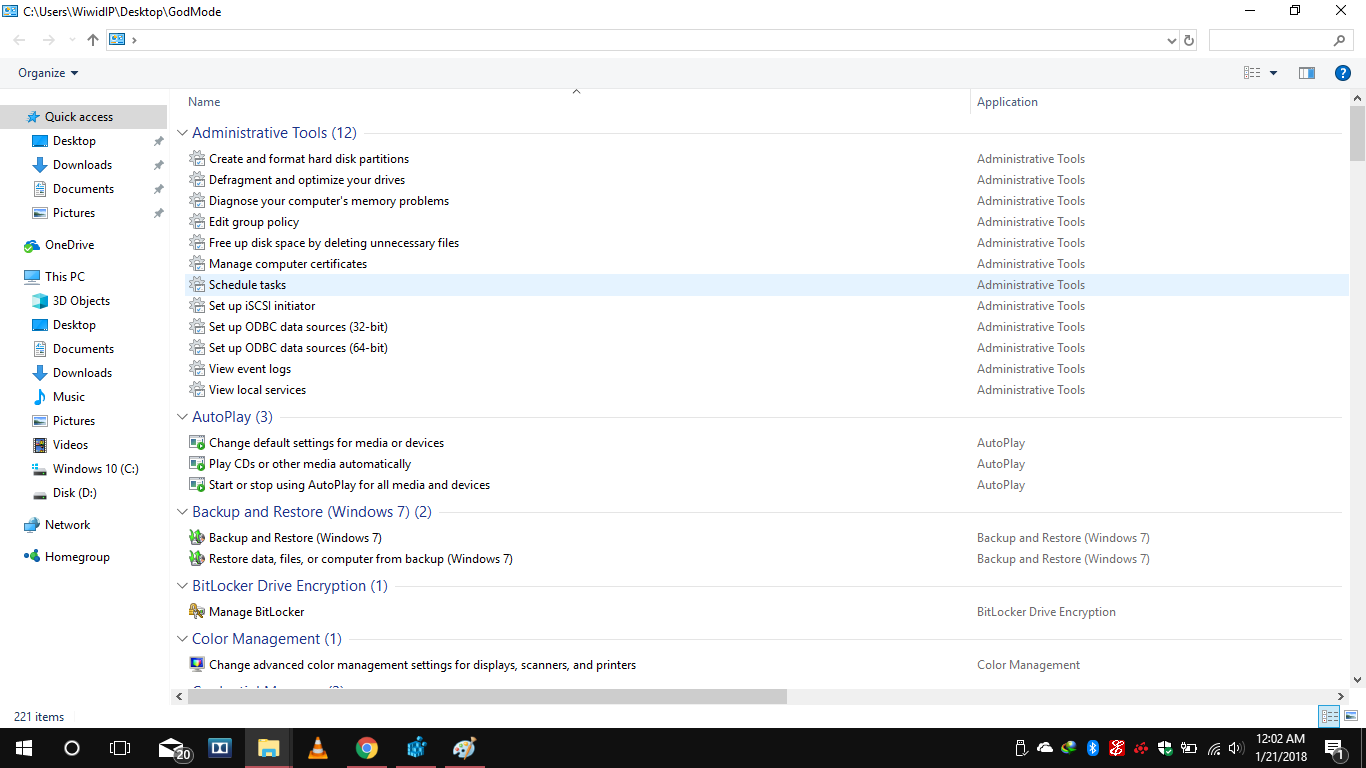Select Windows 10 (C:) drive in sidebar
The image size is (1366, 768).
(x=95, y=469)
